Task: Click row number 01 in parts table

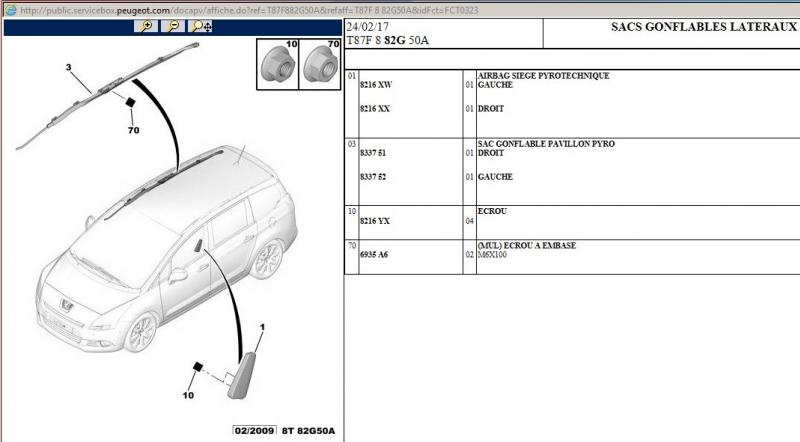Action: tap(352, 76)
